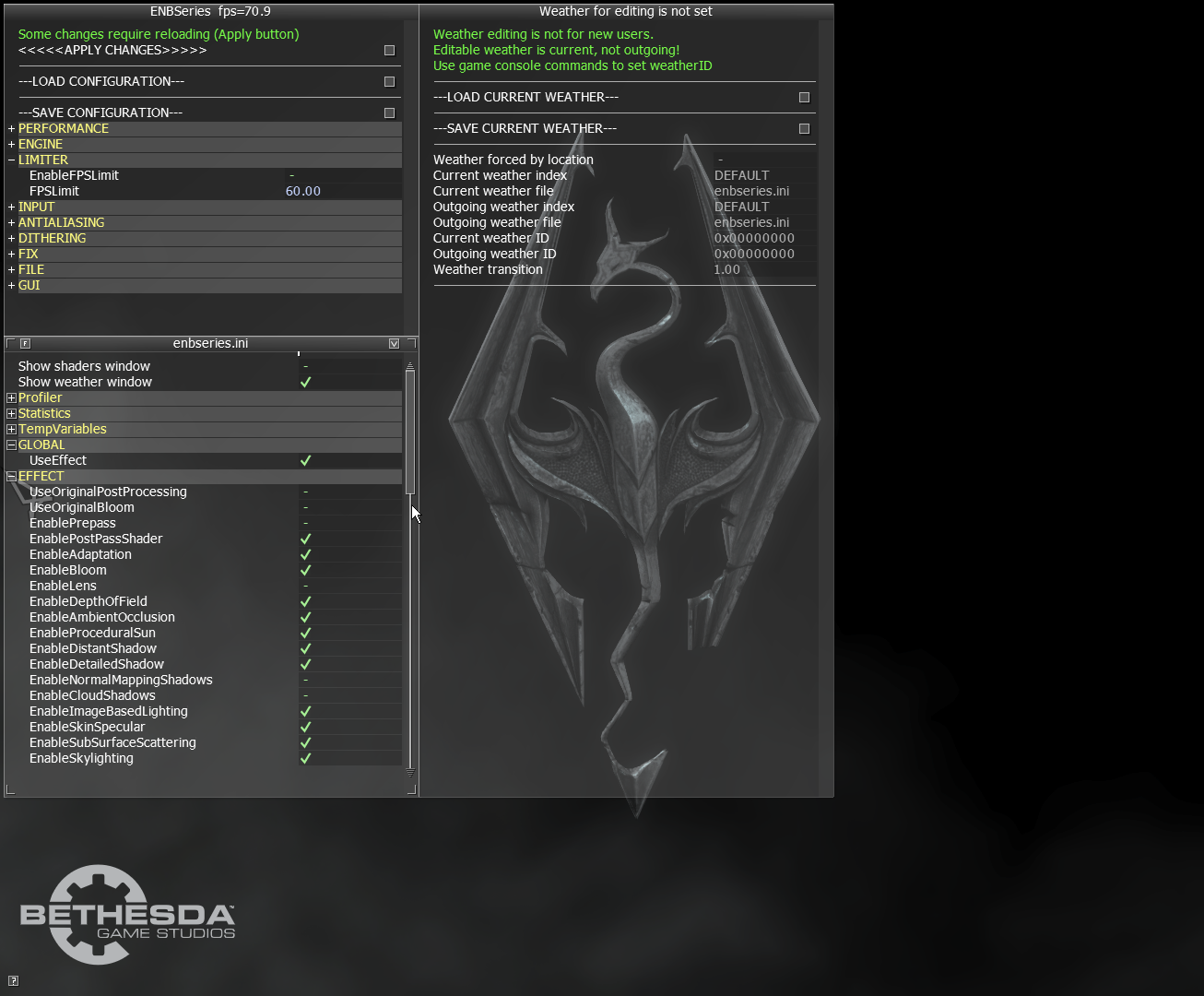Disable EnablePostPassShader
This screenshot has height=996, width=1204.
pyautogui.click(x=305, y=539)
